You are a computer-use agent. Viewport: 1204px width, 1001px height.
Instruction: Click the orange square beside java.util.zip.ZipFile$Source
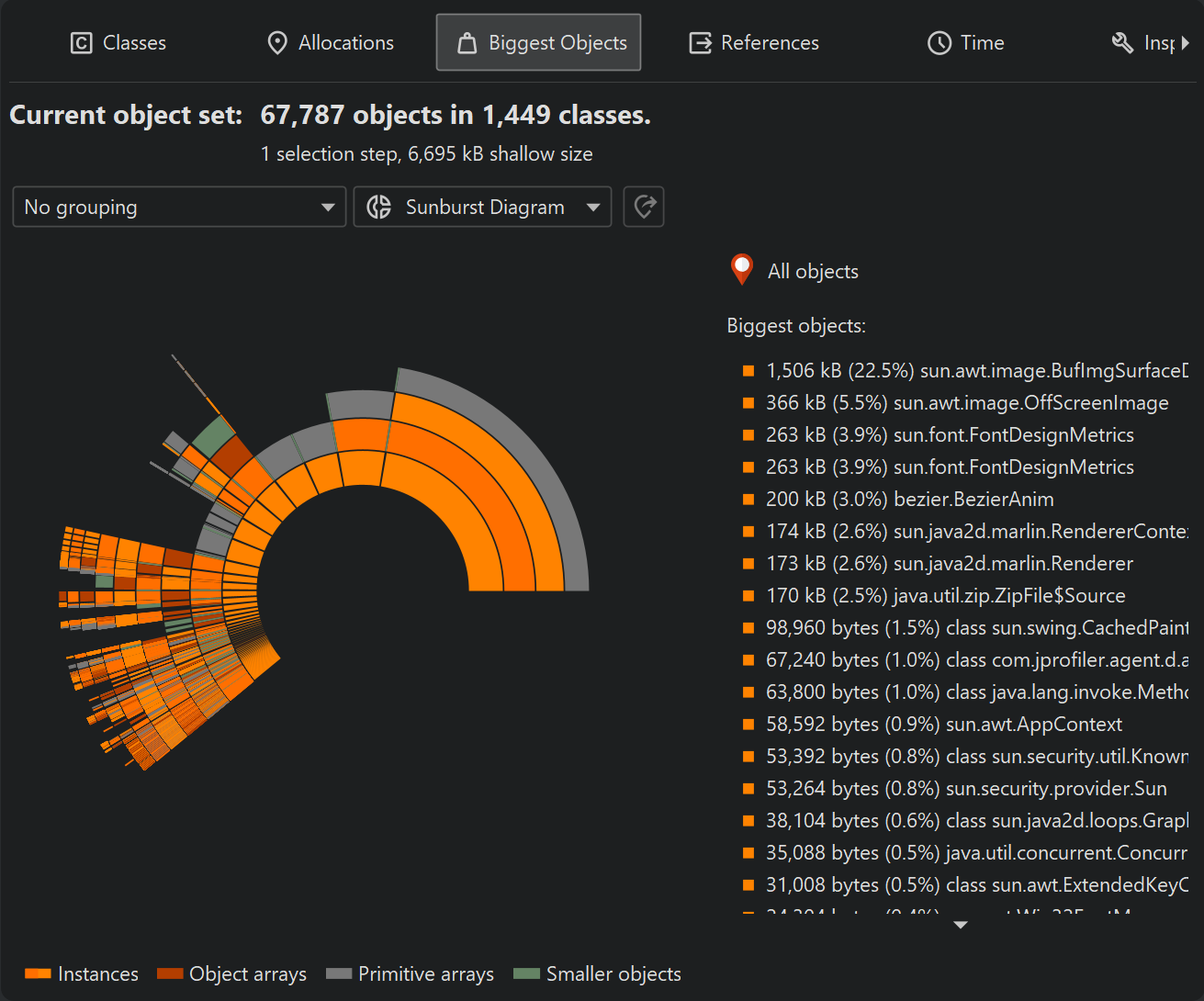[x=748, y=596]
